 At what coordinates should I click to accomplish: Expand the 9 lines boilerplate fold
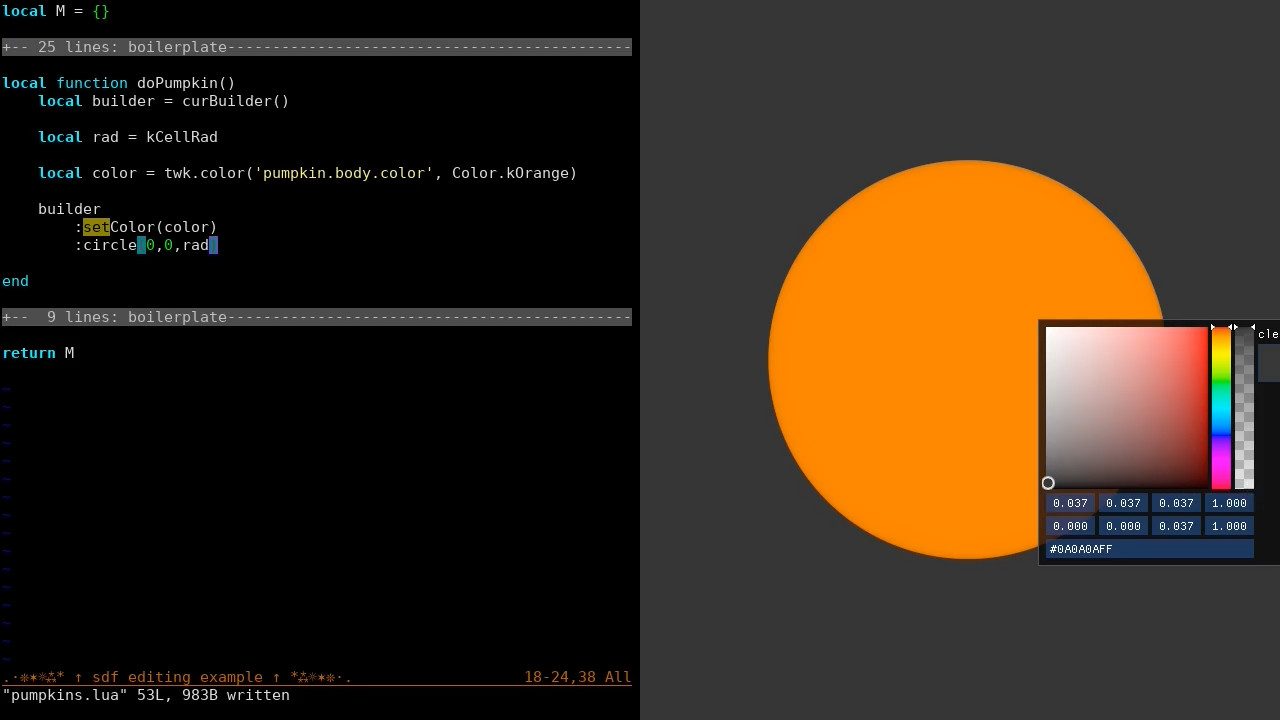tap(317, 317)
